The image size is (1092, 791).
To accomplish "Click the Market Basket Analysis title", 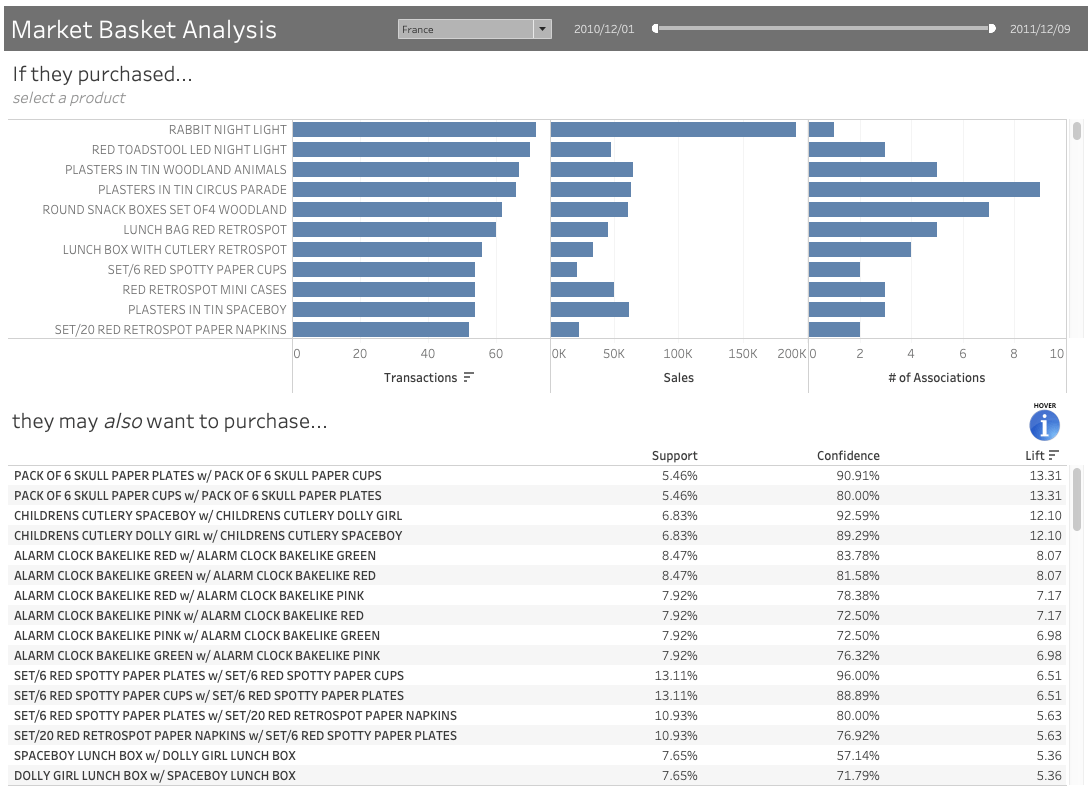I will (x=143, y=29).
